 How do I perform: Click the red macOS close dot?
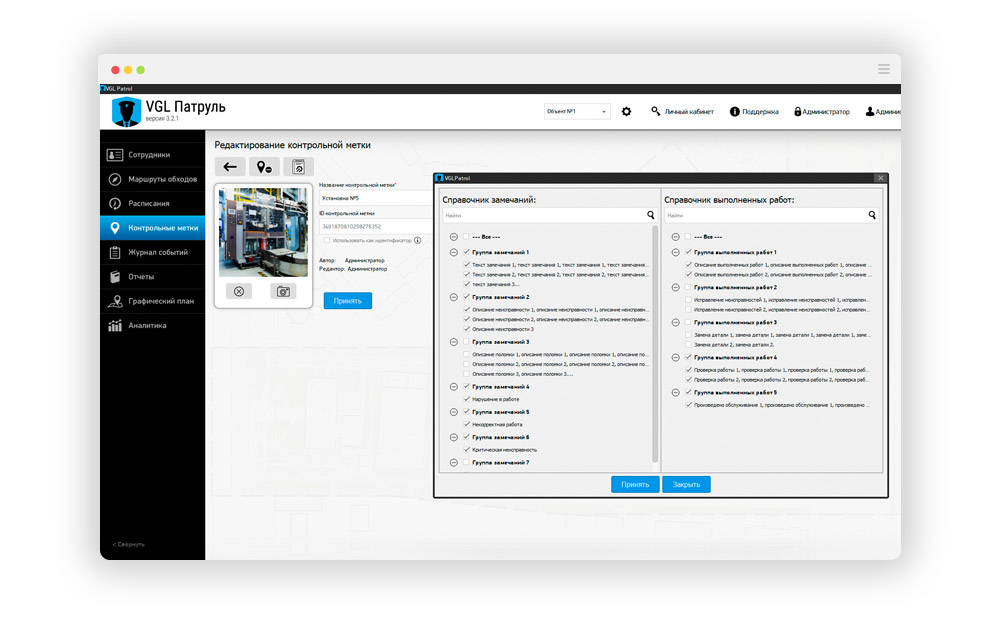click(x=115, y=69)
